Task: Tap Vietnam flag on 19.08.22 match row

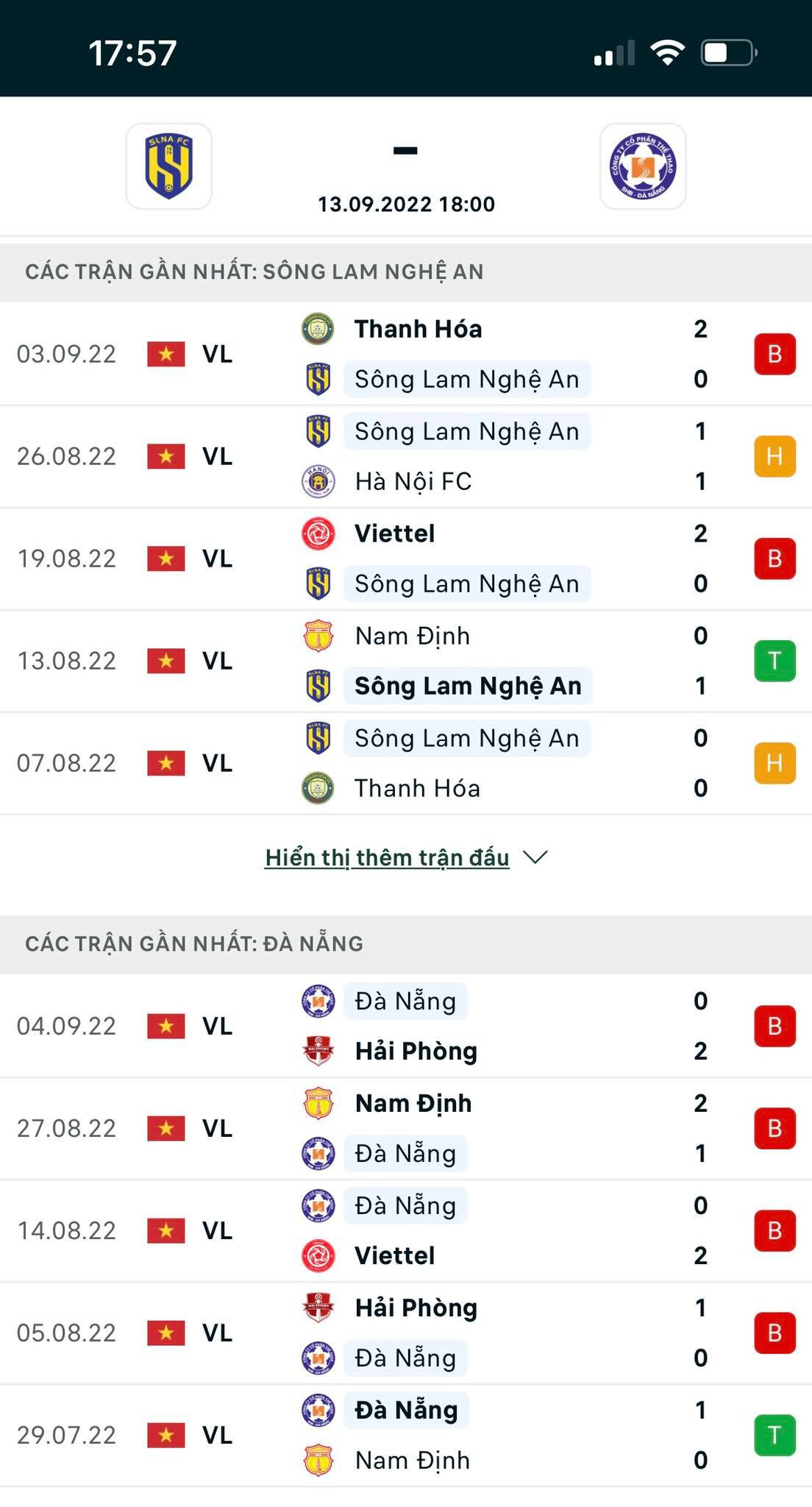Action: [166, 559]
